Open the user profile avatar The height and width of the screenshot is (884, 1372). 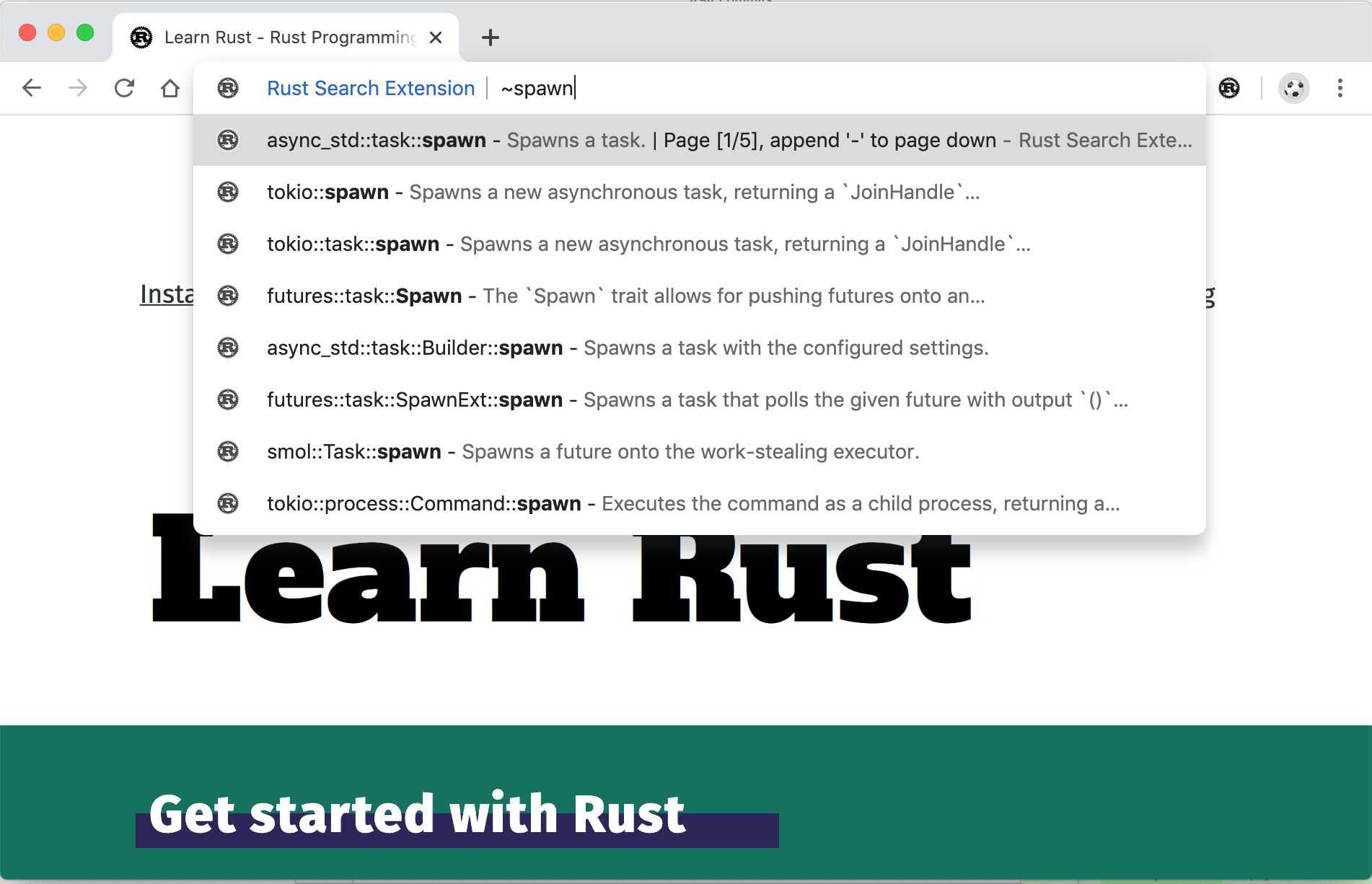[1294, 88]
